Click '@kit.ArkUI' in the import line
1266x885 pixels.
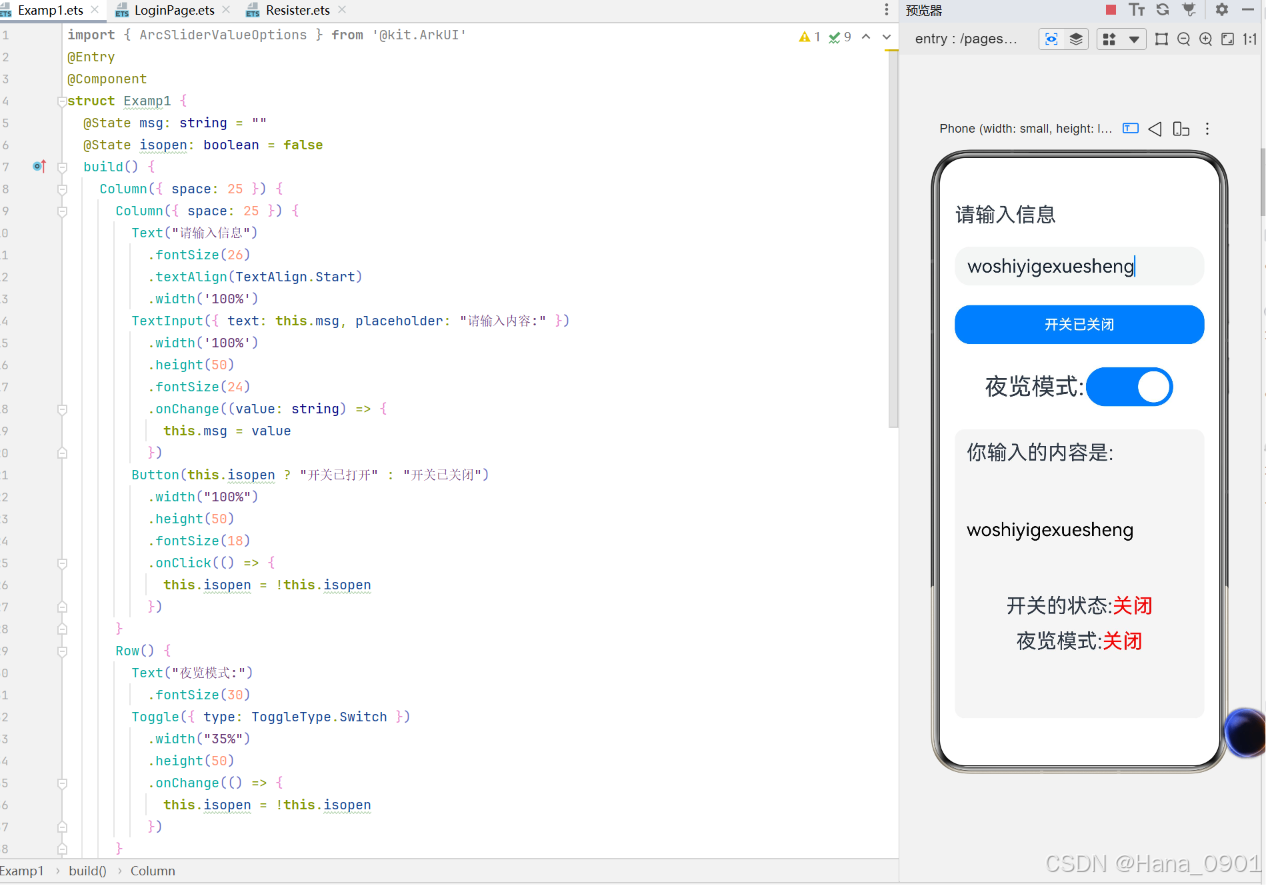click(419, 35)
